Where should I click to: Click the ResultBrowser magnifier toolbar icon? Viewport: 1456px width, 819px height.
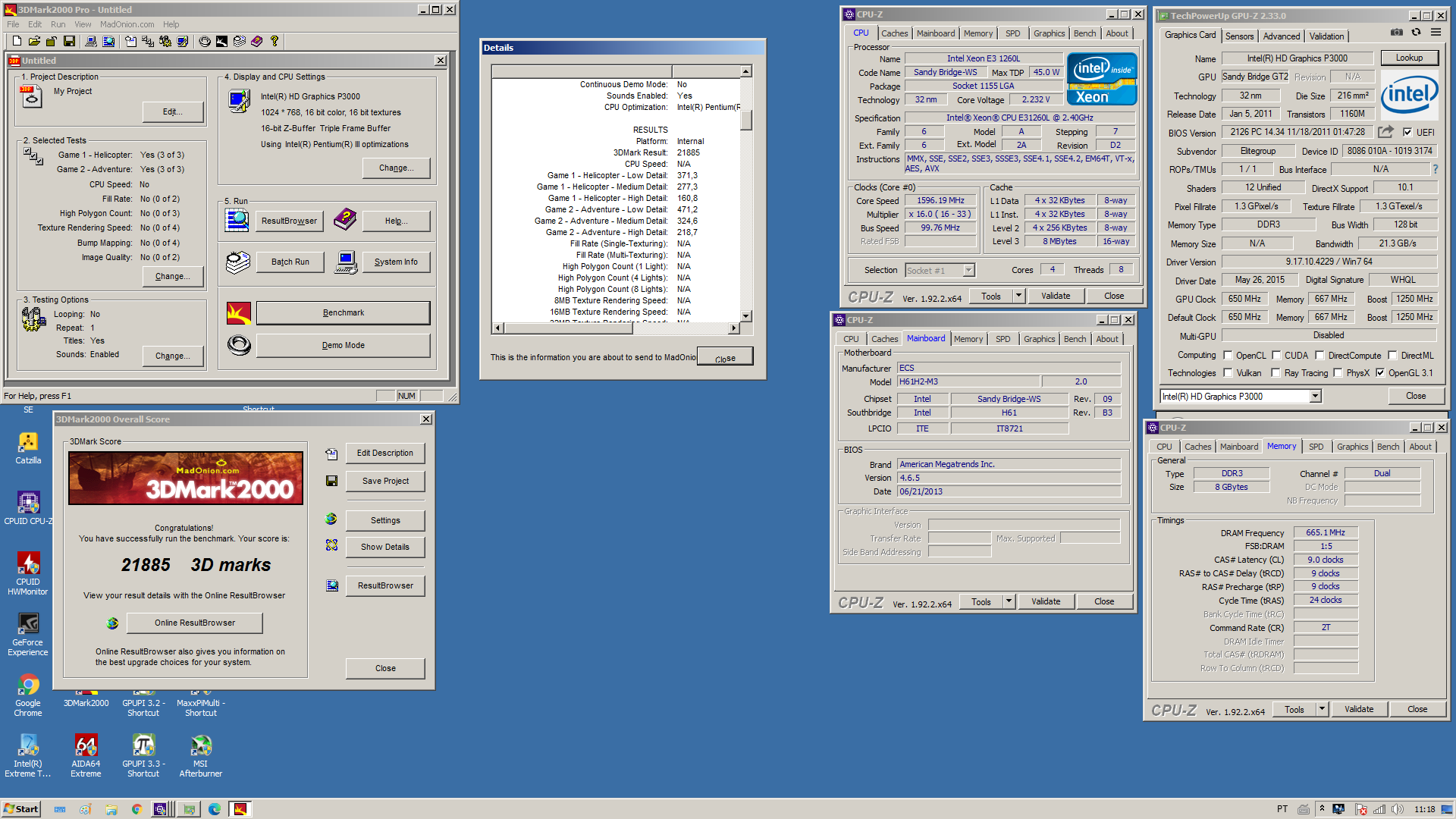pos(108,42)
